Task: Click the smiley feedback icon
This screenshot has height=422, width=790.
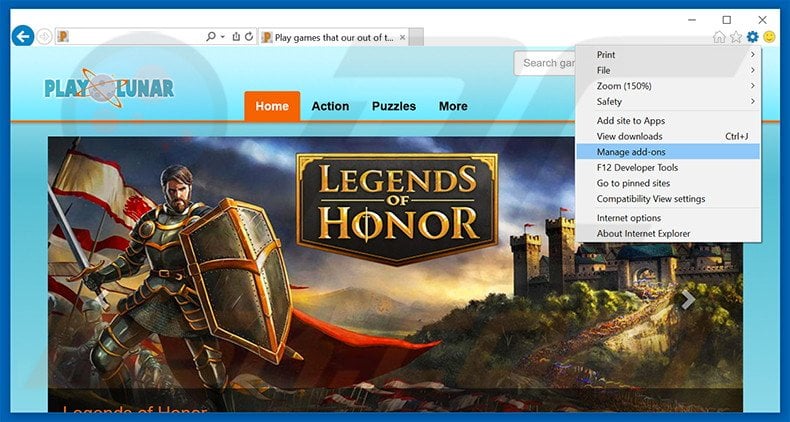Action: (769, 37)
